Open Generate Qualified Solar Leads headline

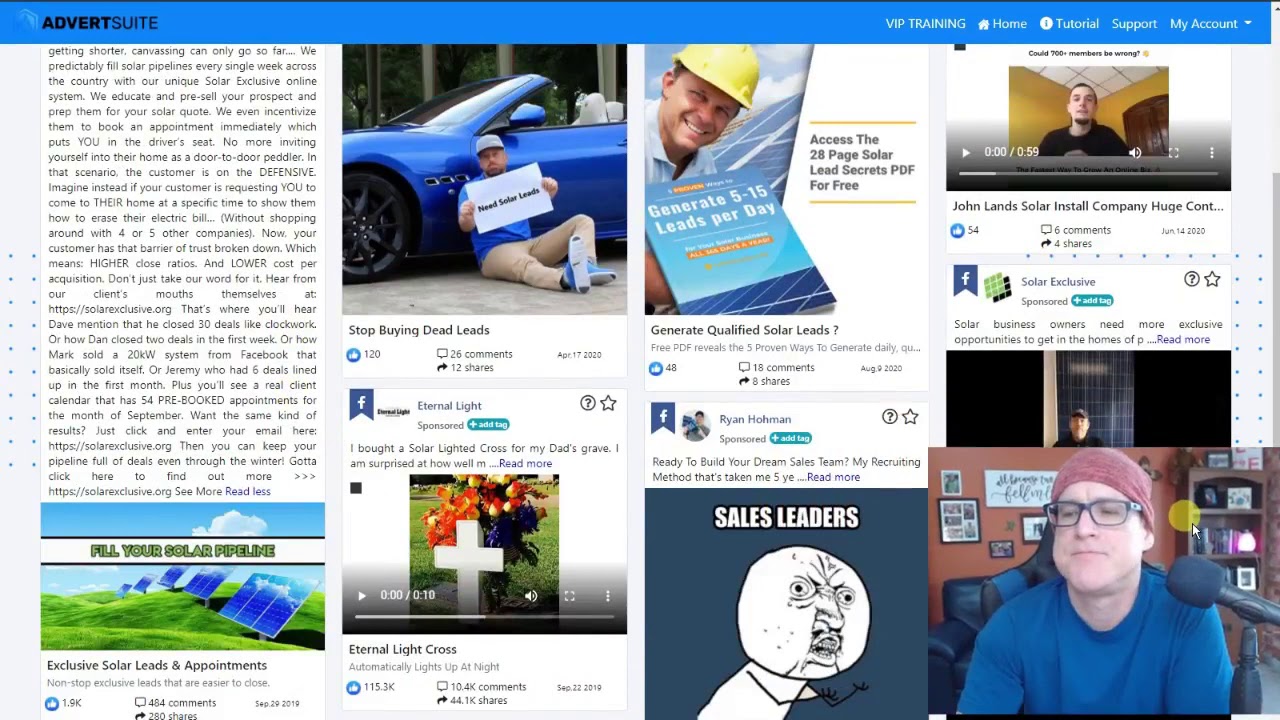point(744,330)
